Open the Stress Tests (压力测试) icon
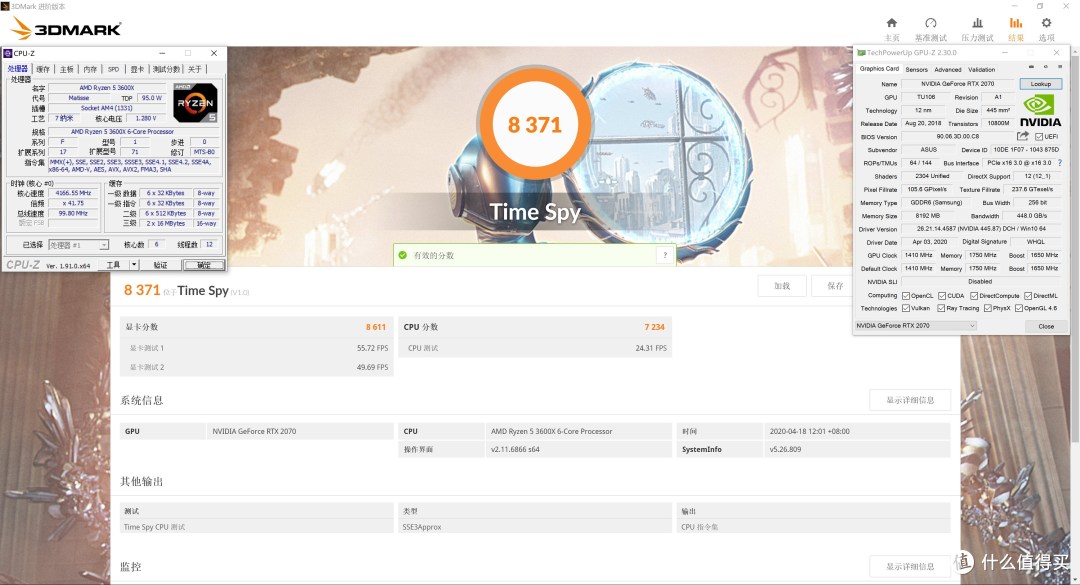Viewport: 1080px width, 585px height. coord(977,23)
